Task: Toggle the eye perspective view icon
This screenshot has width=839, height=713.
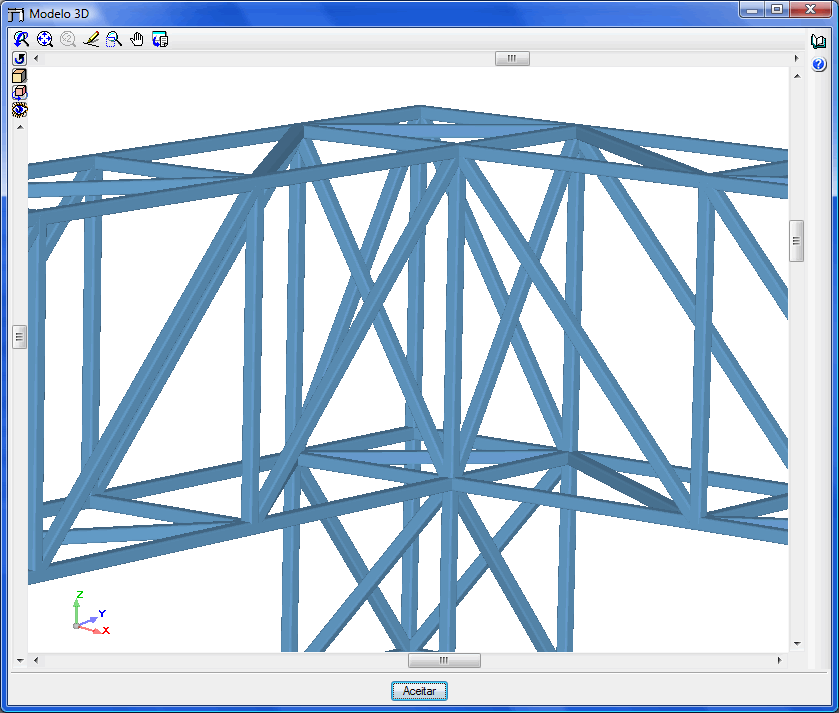Action: (20, 110)
